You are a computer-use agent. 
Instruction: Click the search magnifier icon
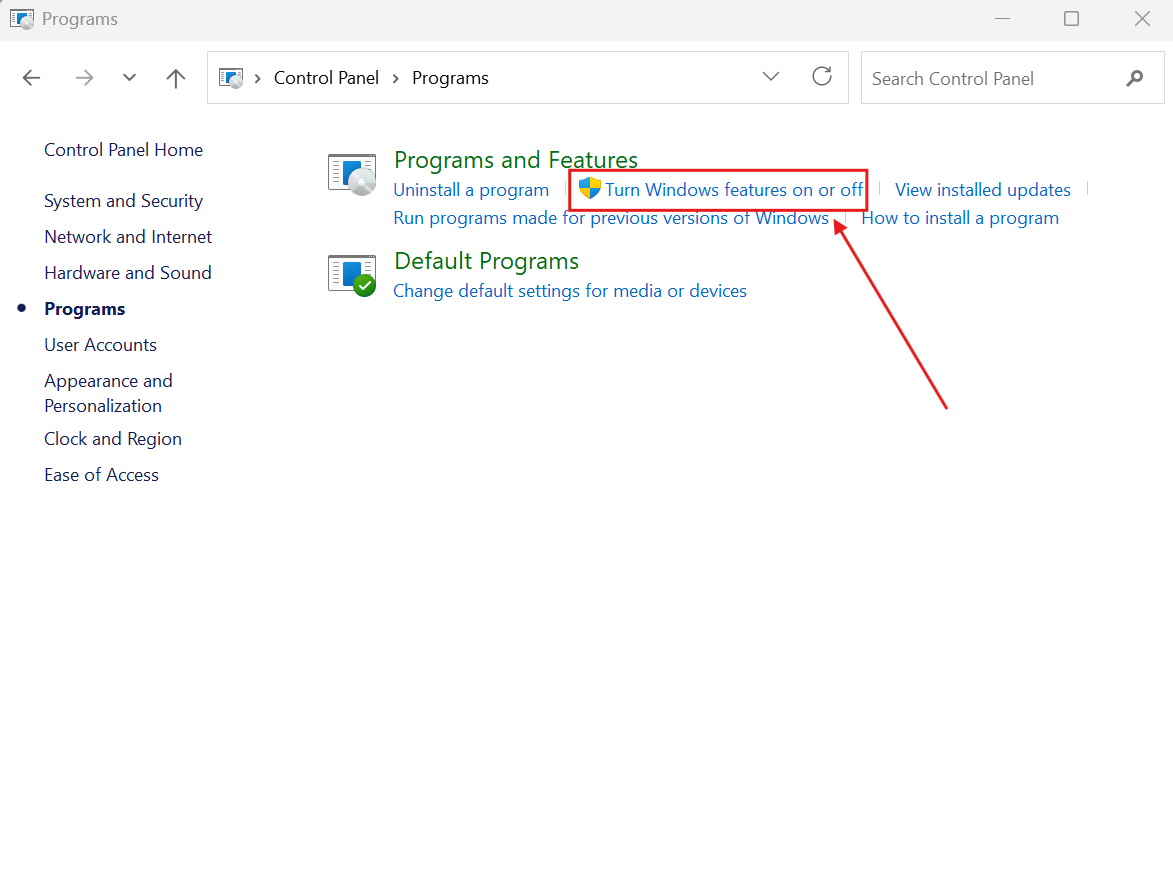1134,78
